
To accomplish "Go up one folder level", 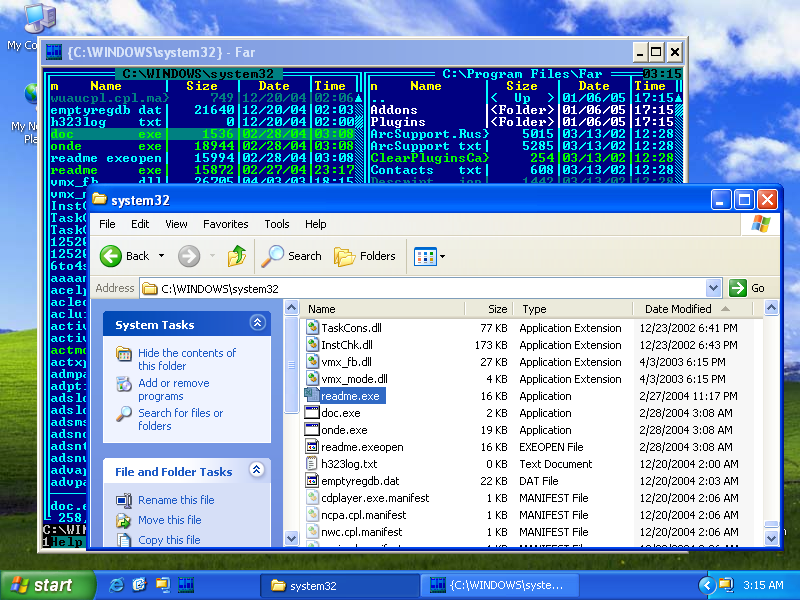I will pyautogui.click(x=236, y=256).
